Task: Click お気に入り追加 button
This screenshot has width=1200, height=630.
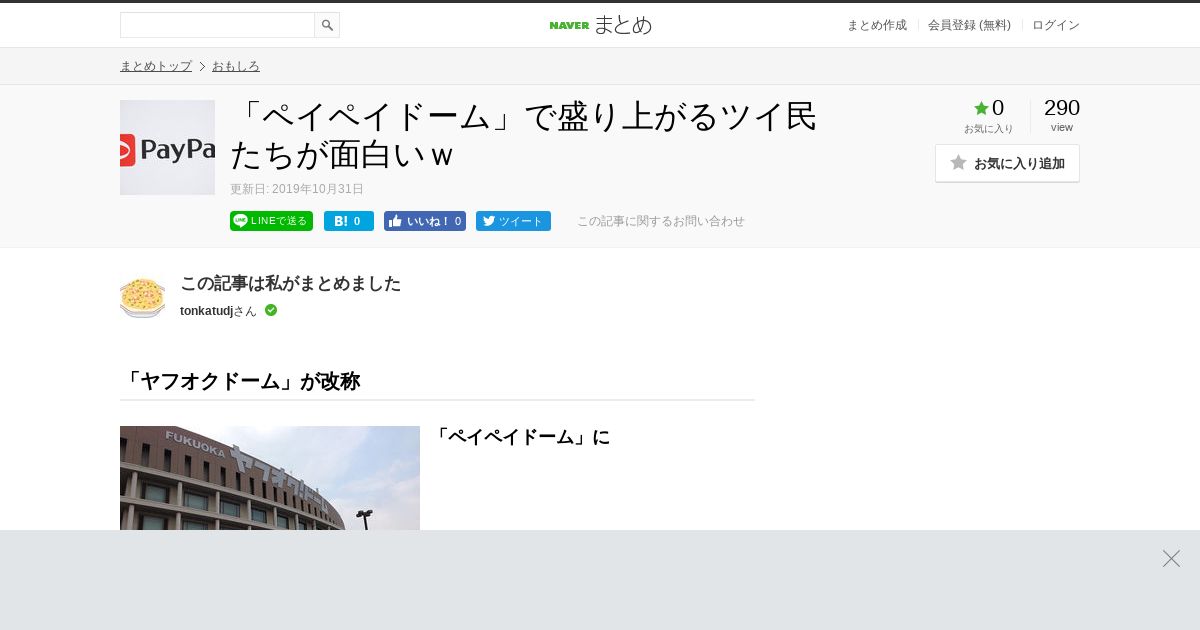Action: click(1007, 163)
